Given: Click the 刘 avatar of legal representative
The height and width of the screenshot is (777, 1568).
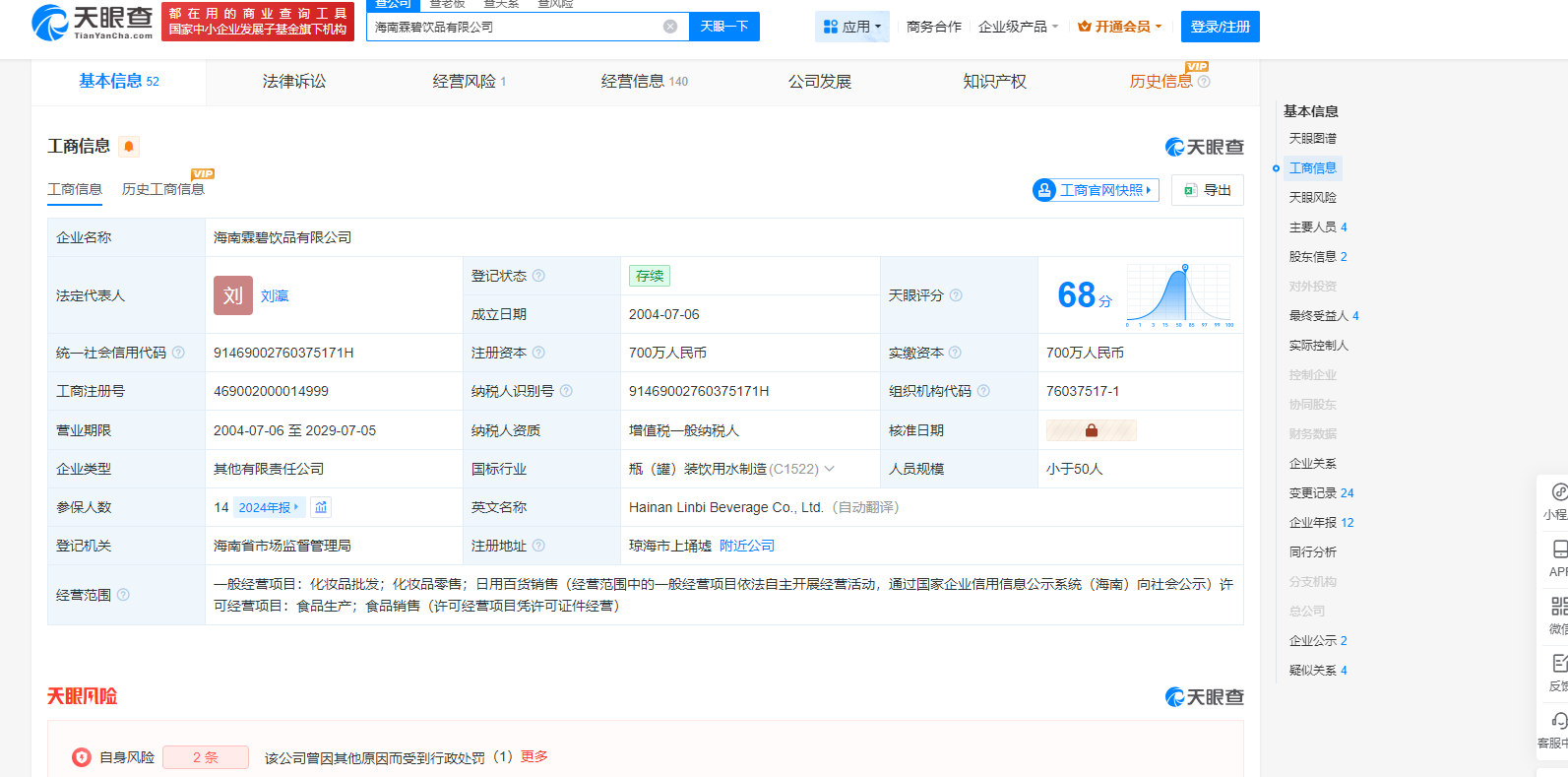Looking at the screenshot, I should [232, 295].
